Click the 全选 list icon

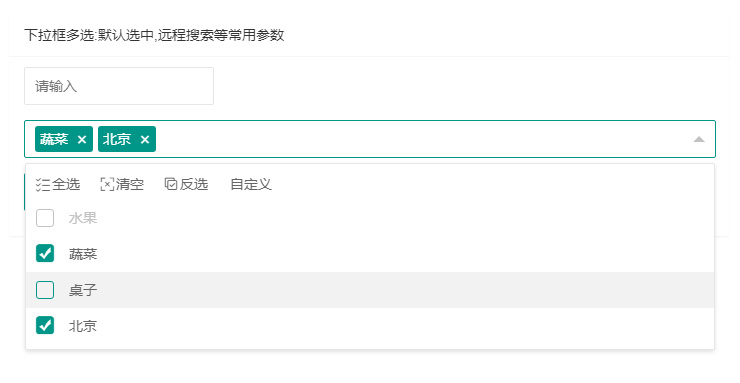tap(42, 184)
